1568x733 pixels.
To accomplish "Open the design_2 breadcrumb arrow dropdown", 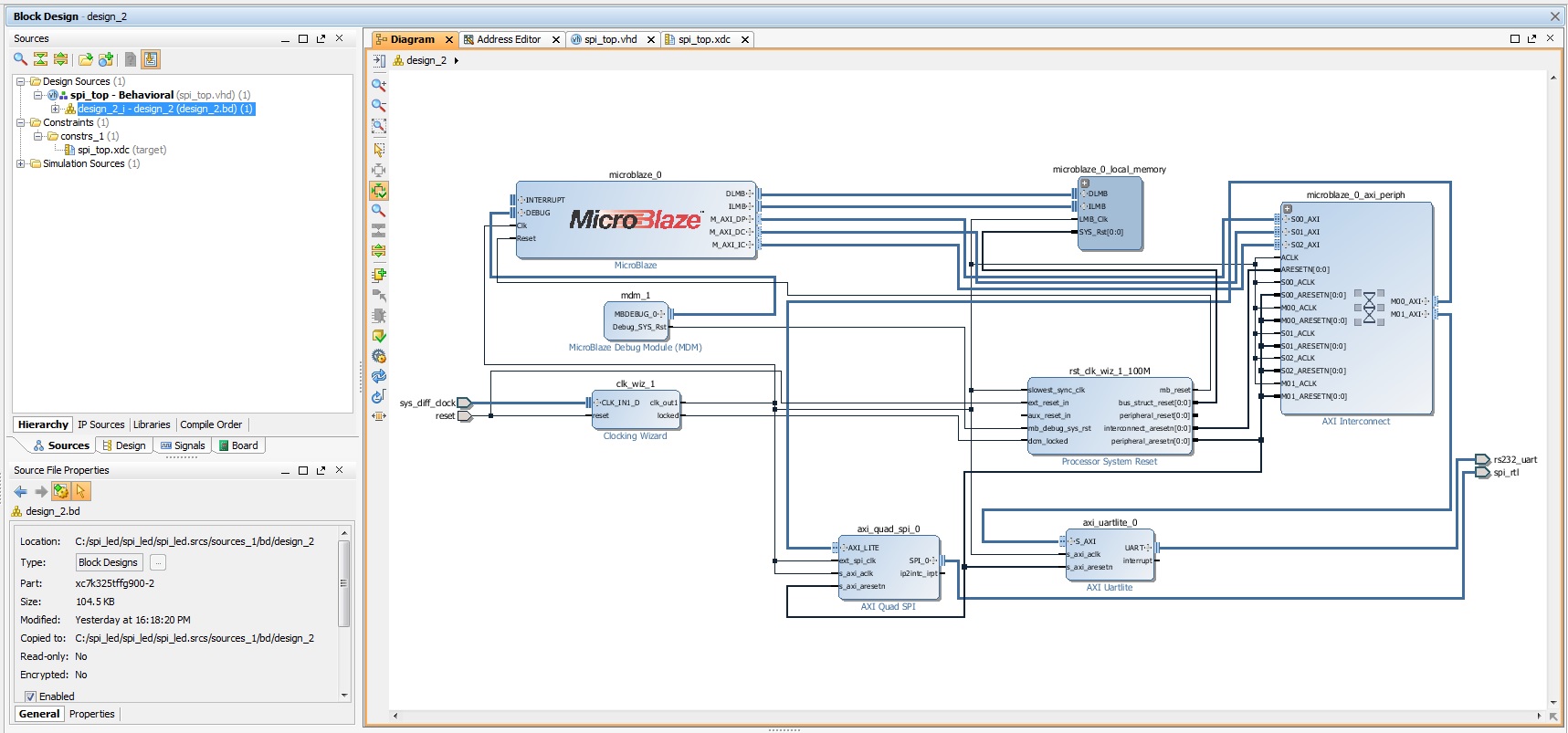I will point(456,60).
